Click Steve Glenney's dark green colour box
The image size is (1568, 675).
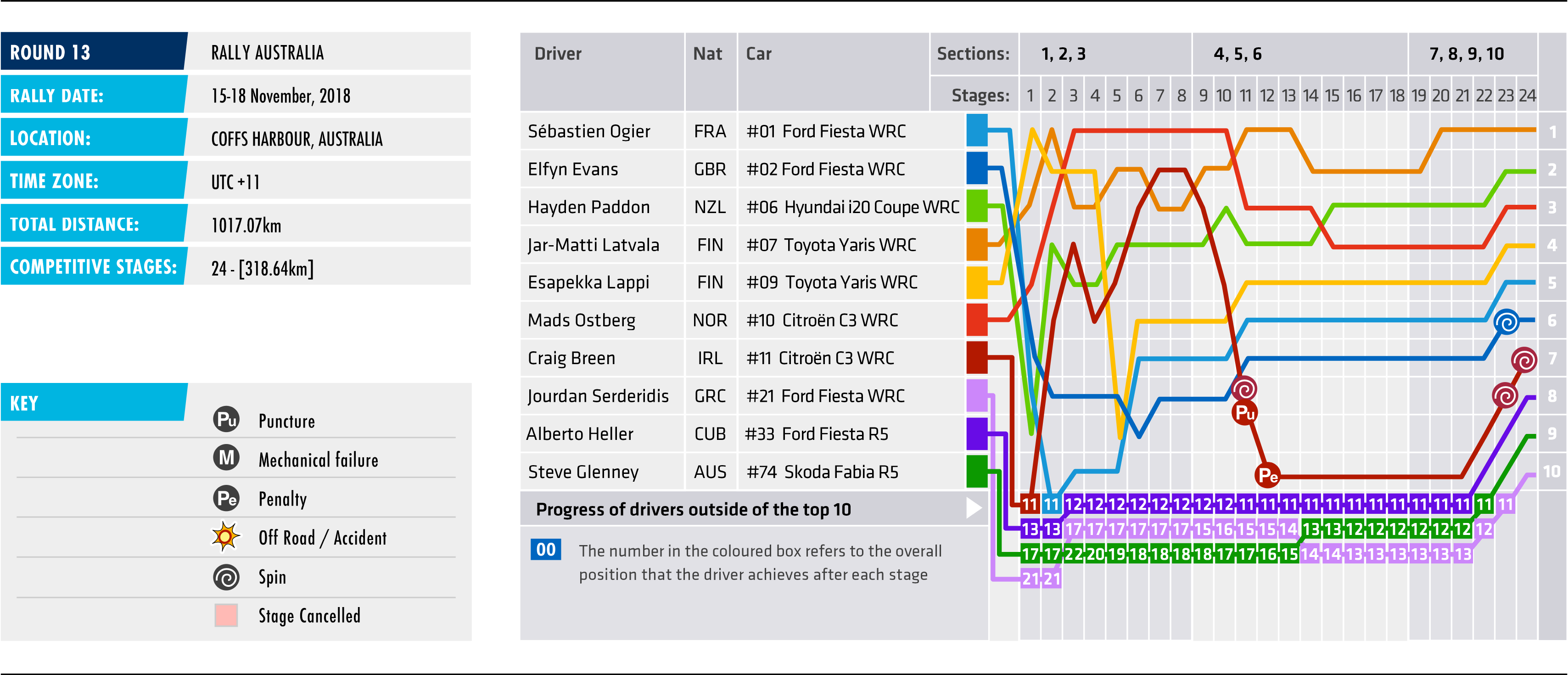[x=977, y=472]
